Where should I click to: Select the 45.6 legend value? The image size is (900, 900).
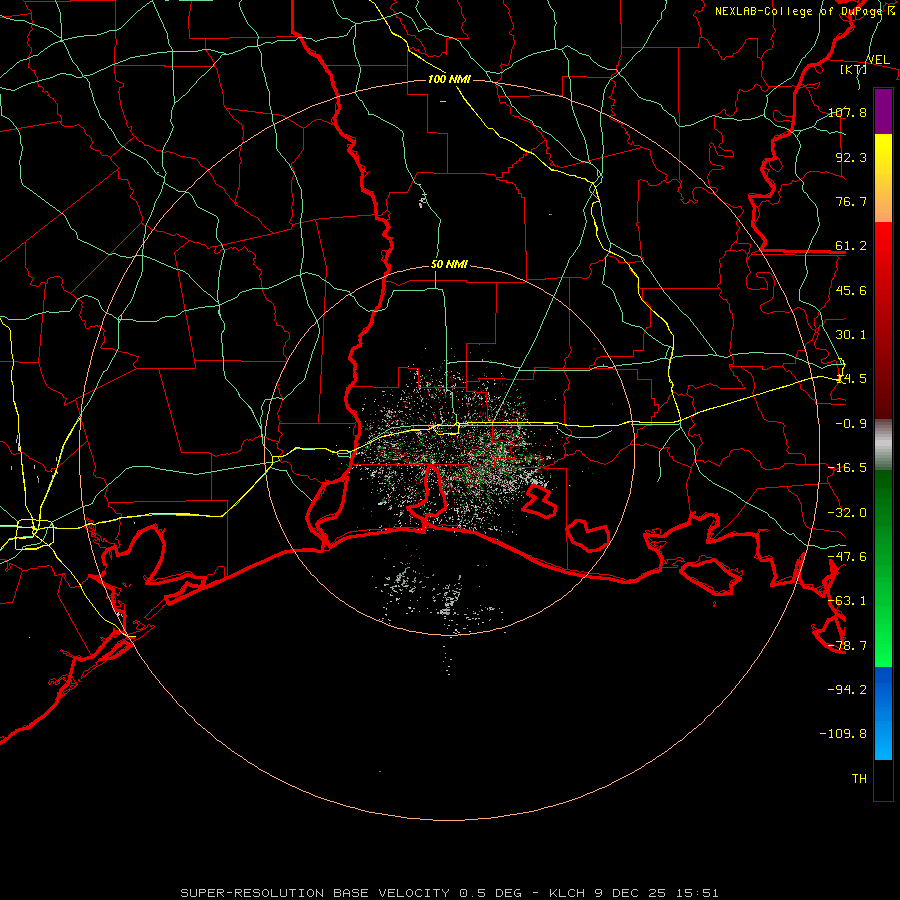(x=851, y=290)
